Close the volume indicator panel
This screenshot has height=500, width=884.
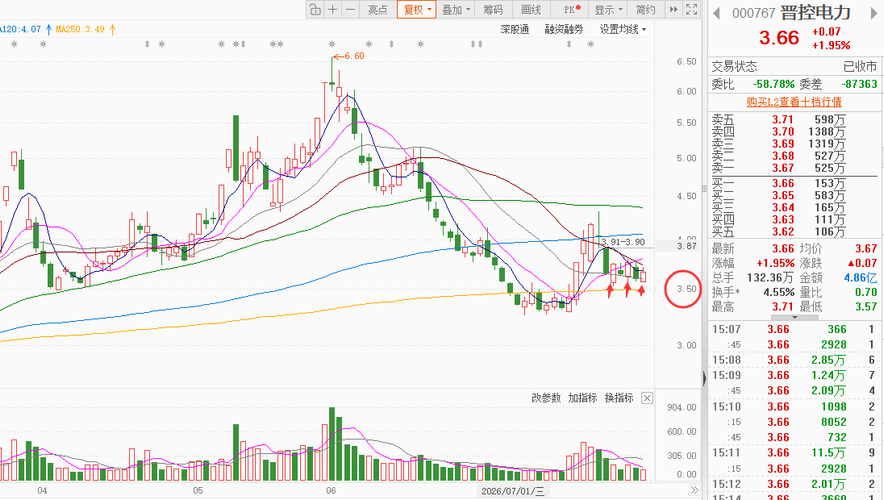click(x=647, y=398)
